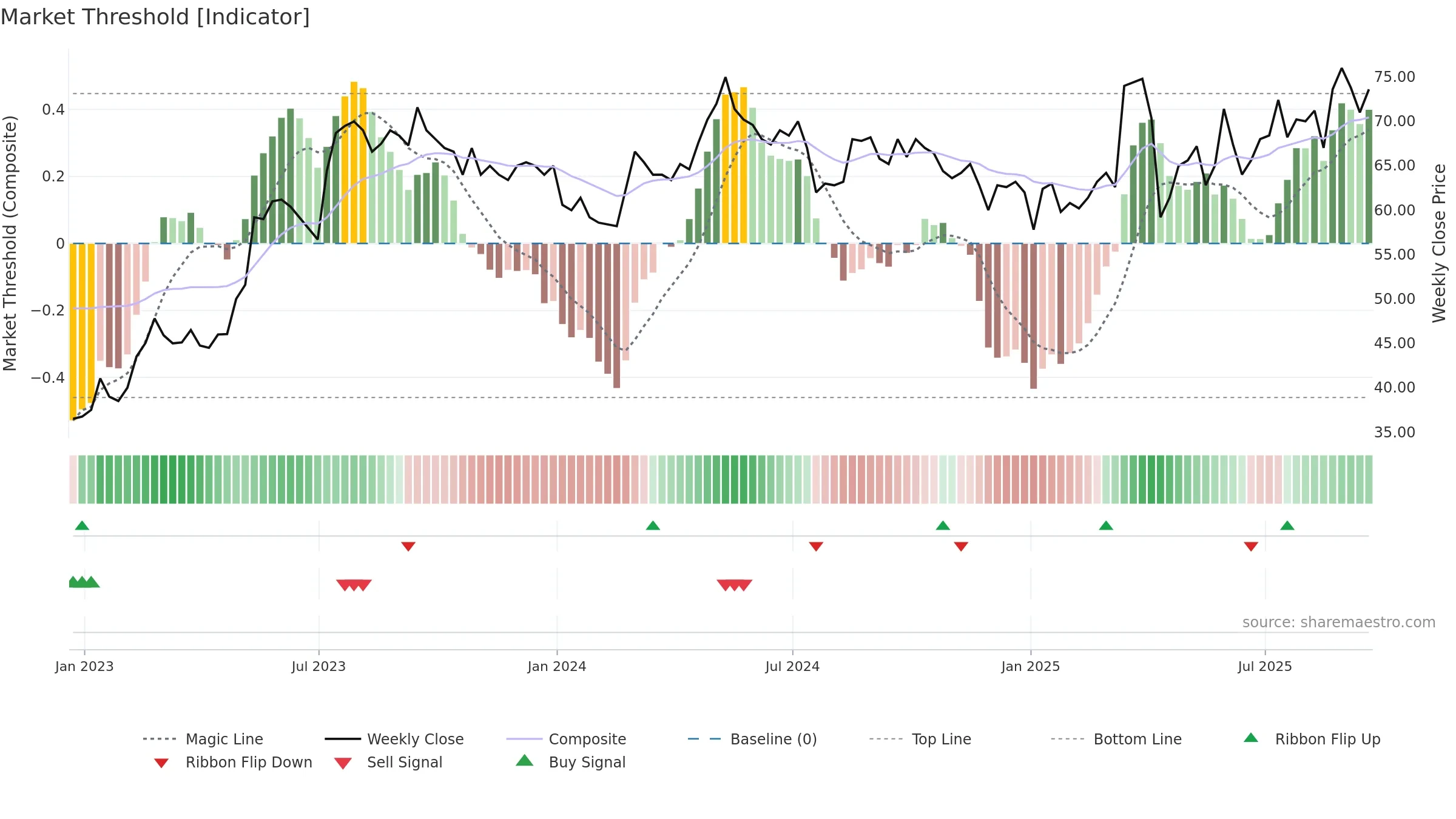Toggle the Ribbon Flip Down legend entry
Image resolution: width=1456 pixels, height=819 pixels.
(x=232, y=762)
